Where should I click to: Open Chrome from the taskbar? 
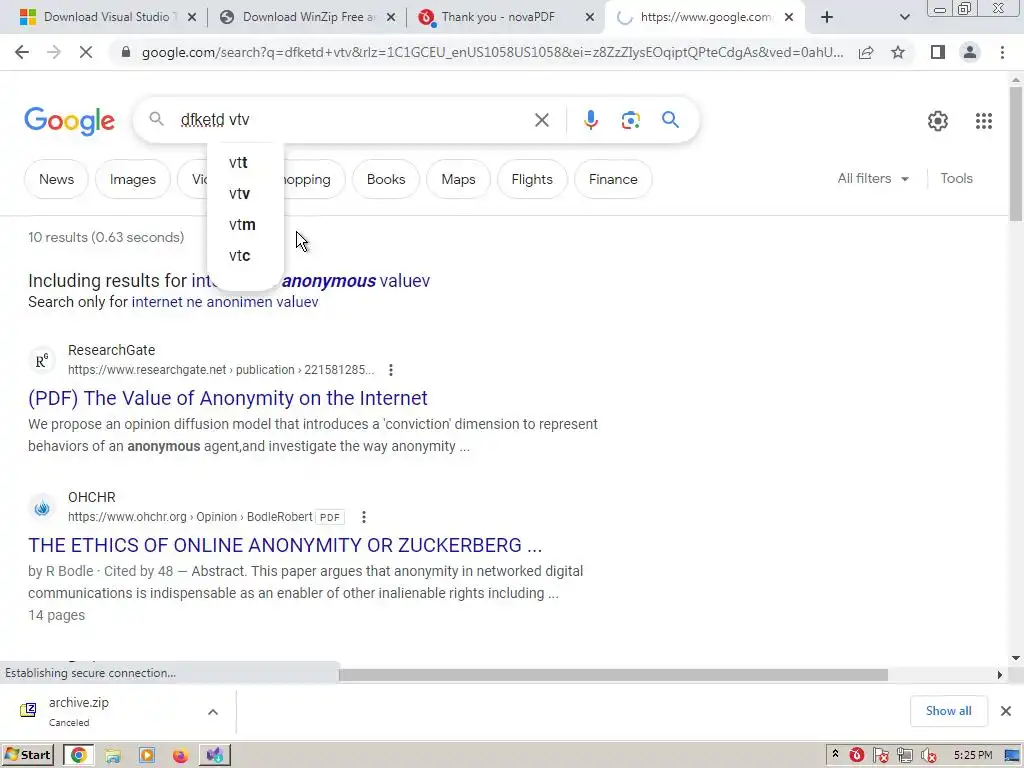point(78,756)
